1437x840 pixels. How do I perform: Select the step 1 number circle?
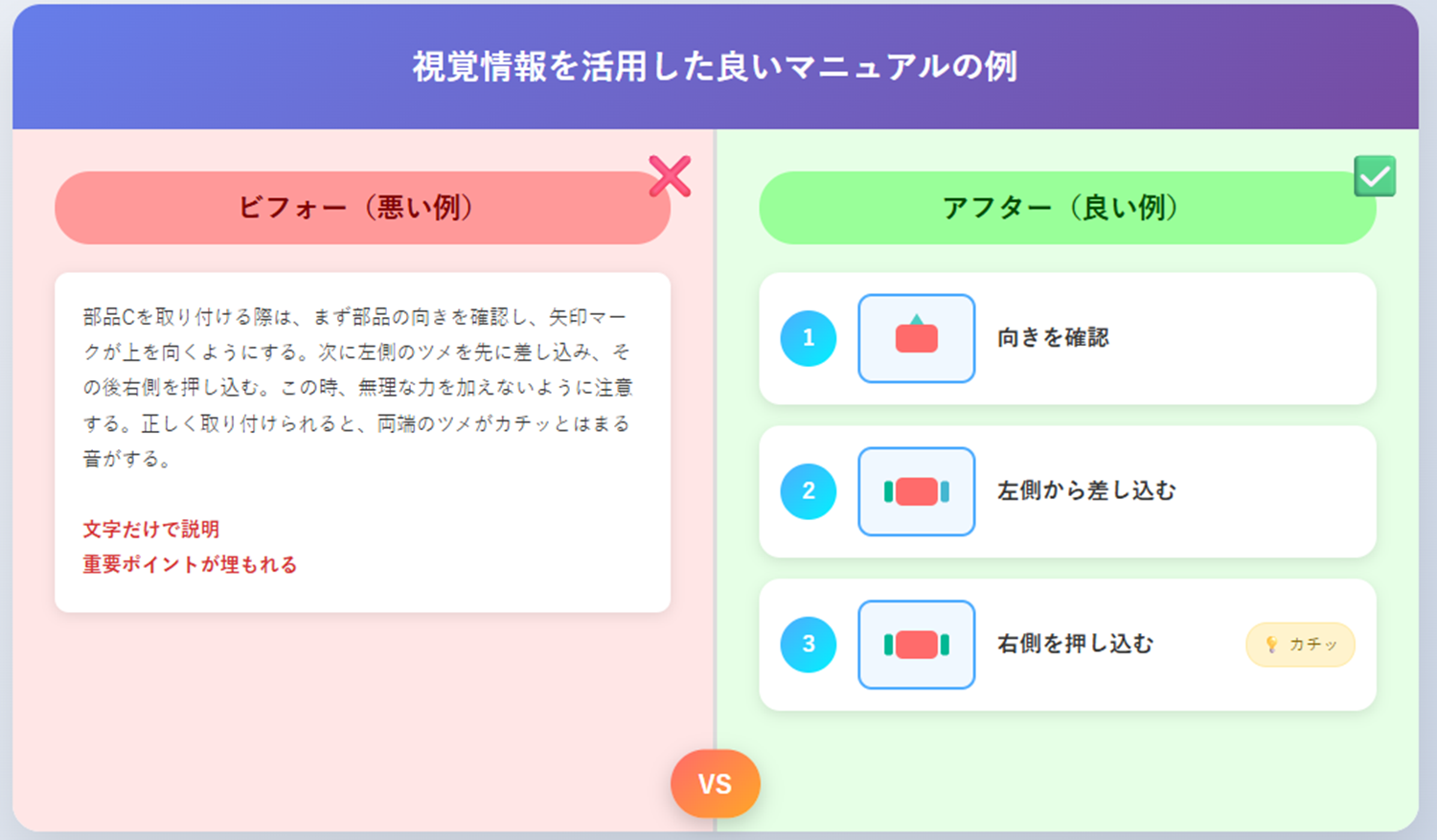click(809, 338)
